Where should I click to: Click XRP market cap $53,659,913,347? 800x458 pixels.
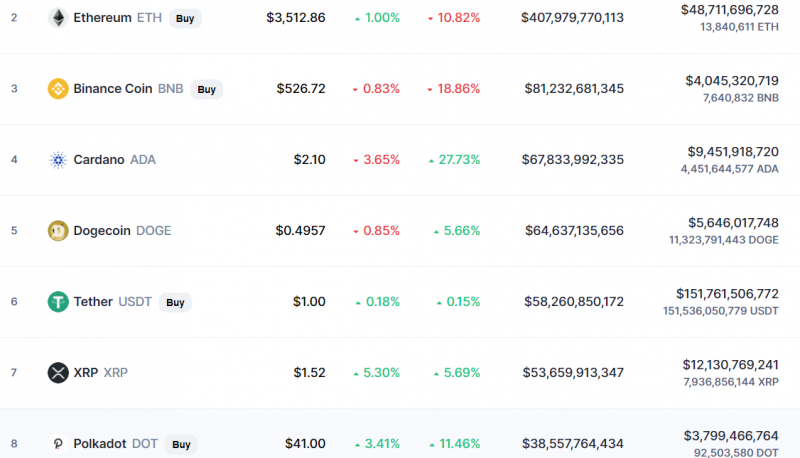[573, 372]
